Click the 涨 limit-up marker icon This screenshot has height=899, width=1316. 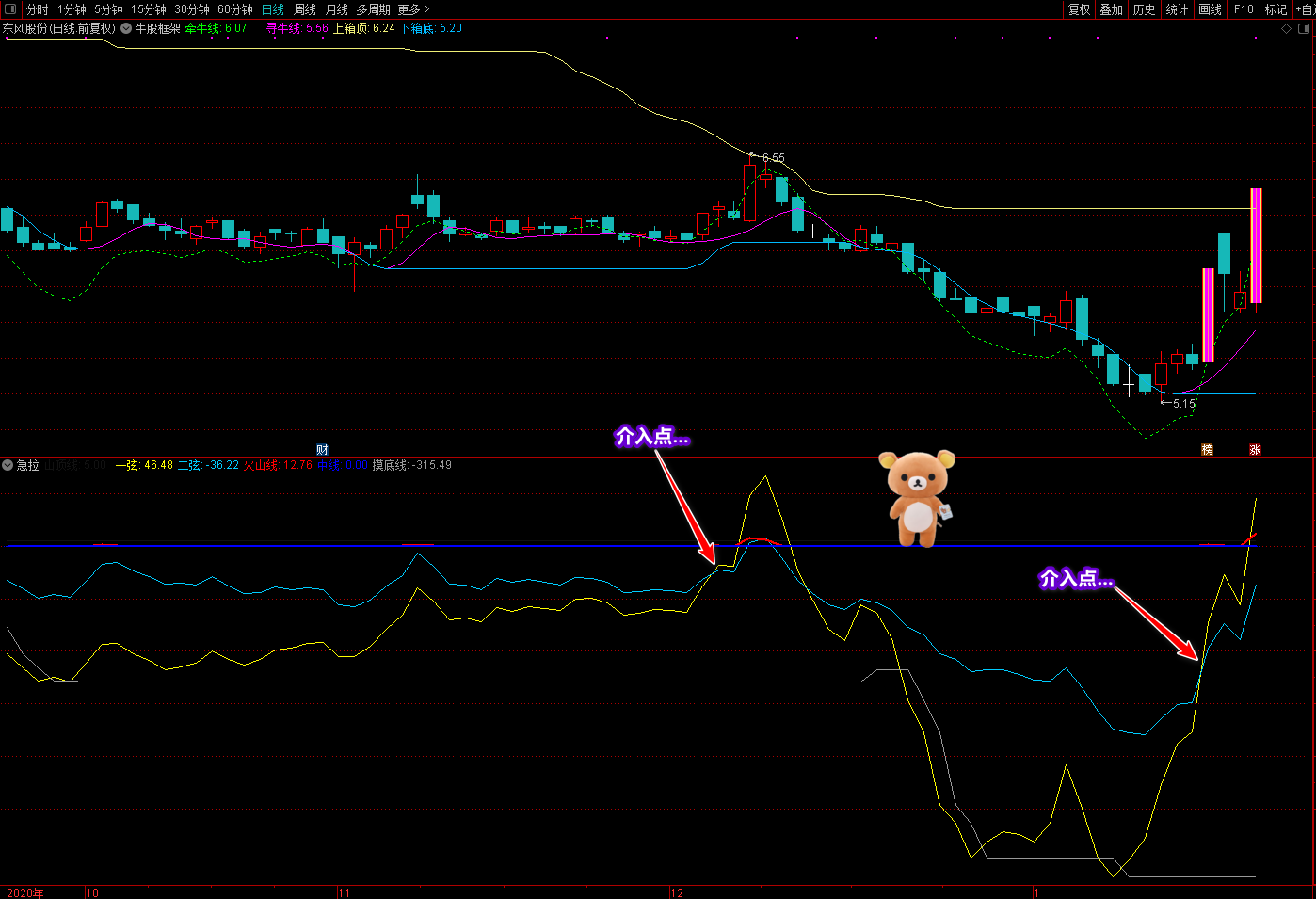pos(1255,450)
